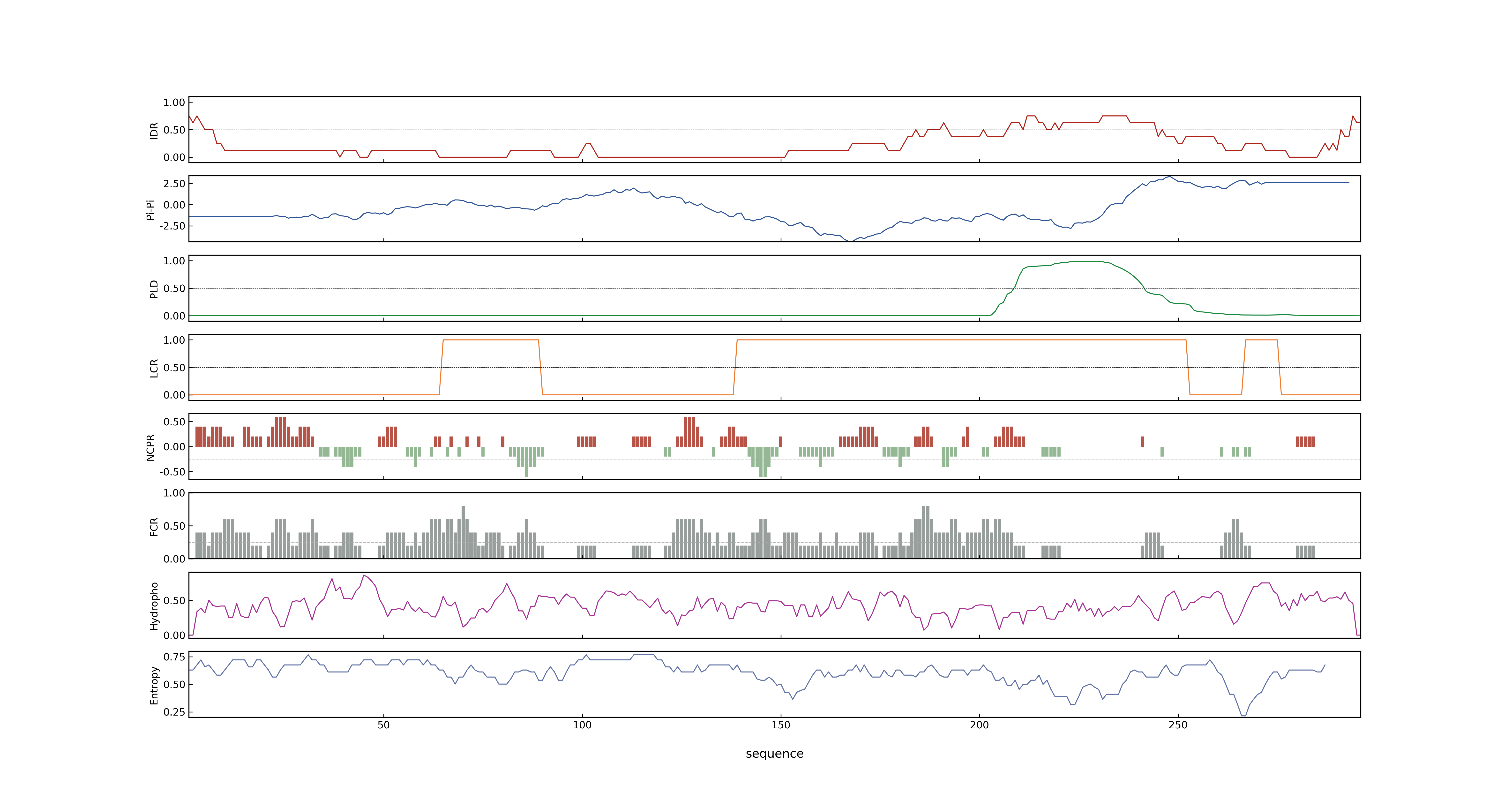Click the 1.00 tick on FCR axis
This screenshot has height=806, width=1512.
click(x=174, y=493)
